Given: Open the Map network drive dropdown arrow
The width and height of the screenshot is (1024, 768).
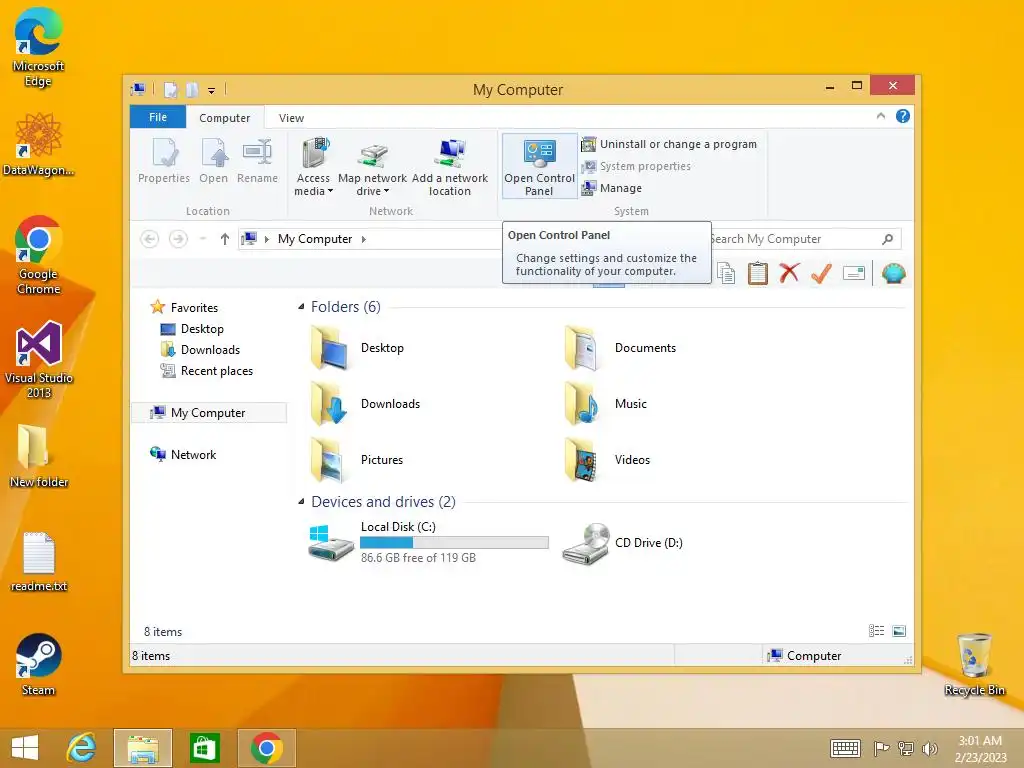Looking at the screenshot, I should point(387,191).
